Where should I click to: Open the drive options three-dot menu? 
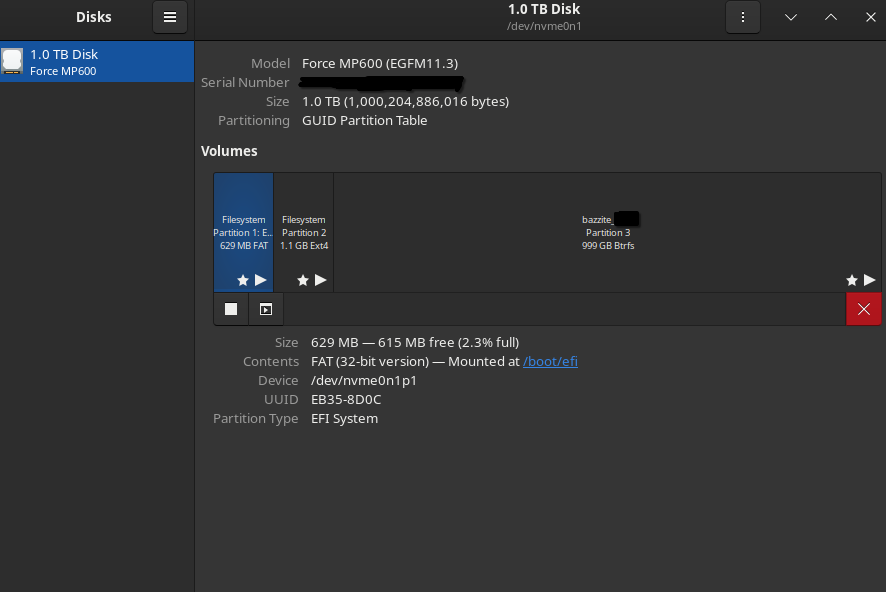click(742, 17)
